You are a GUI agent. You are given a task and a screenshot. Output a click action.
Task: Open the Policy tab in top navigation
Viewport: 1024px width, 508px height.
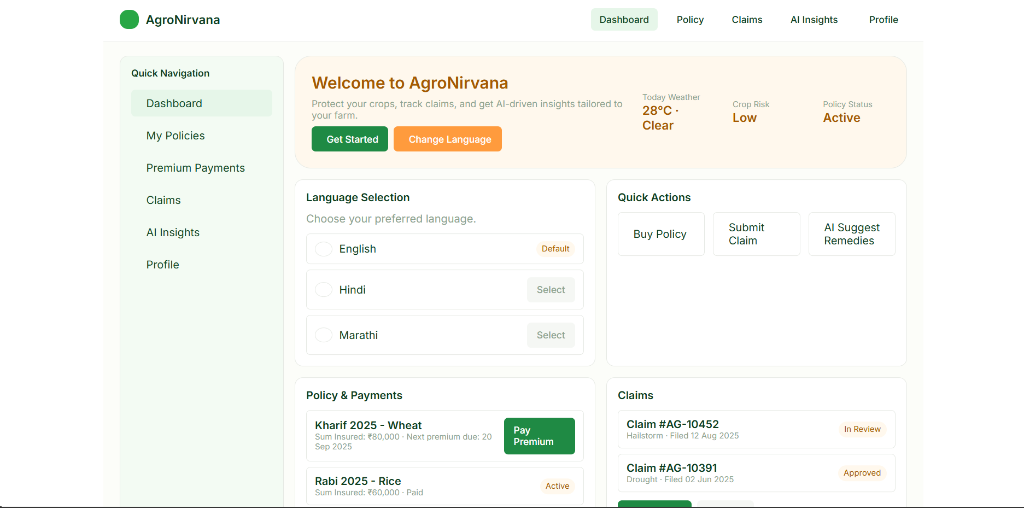(x=690, y=20)
